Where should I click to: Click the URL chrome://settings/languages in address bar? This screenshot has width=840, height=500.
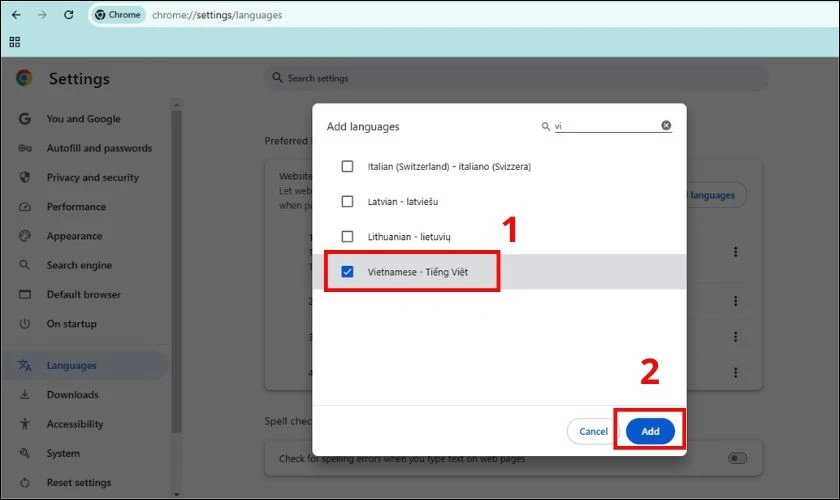tap(217, 15)
